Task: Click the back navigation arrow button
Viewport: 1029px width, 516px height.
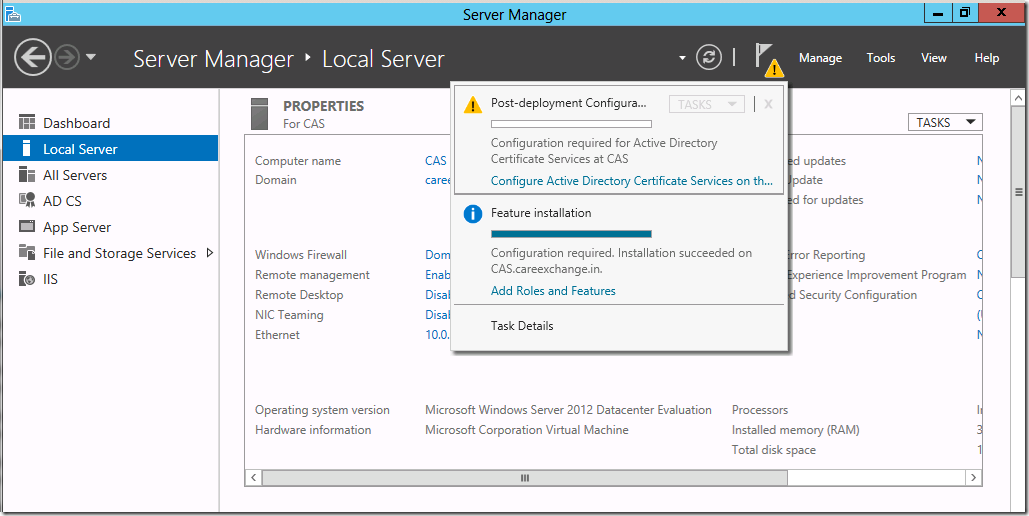Action: pyautogui.click(x=33, y=58)
